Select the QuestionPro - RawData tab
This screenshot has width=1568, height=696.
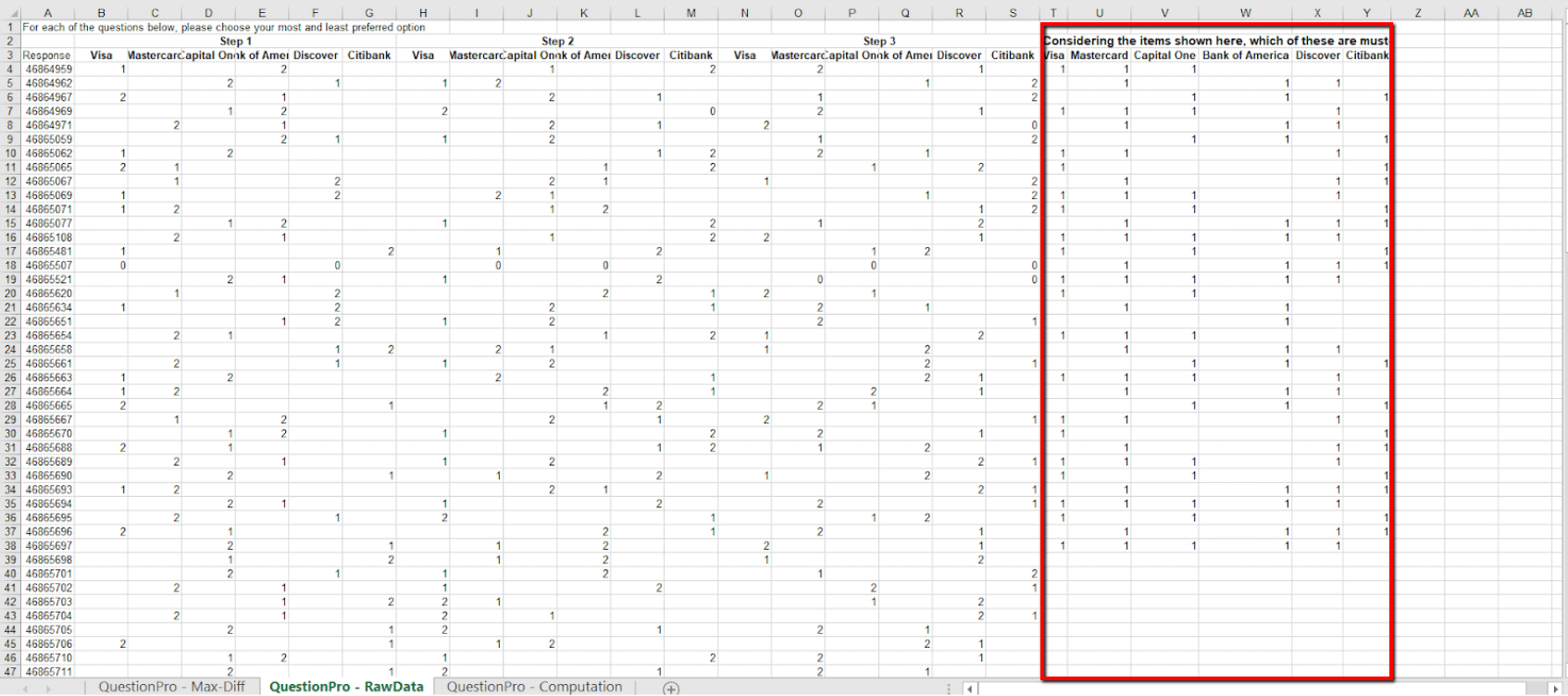point(346,687)
